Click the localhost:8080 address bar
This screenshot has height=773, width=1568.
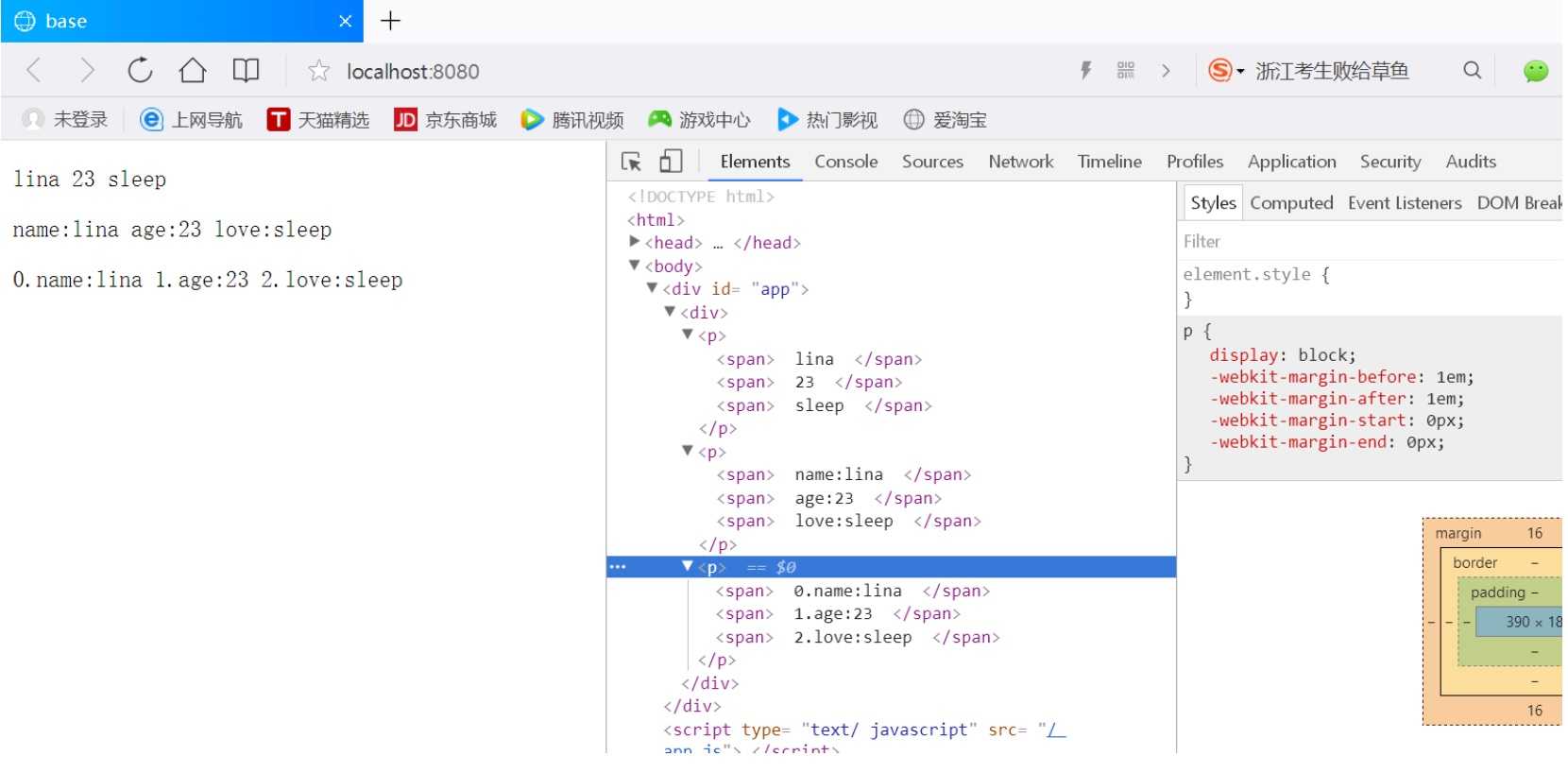[413, 72]
